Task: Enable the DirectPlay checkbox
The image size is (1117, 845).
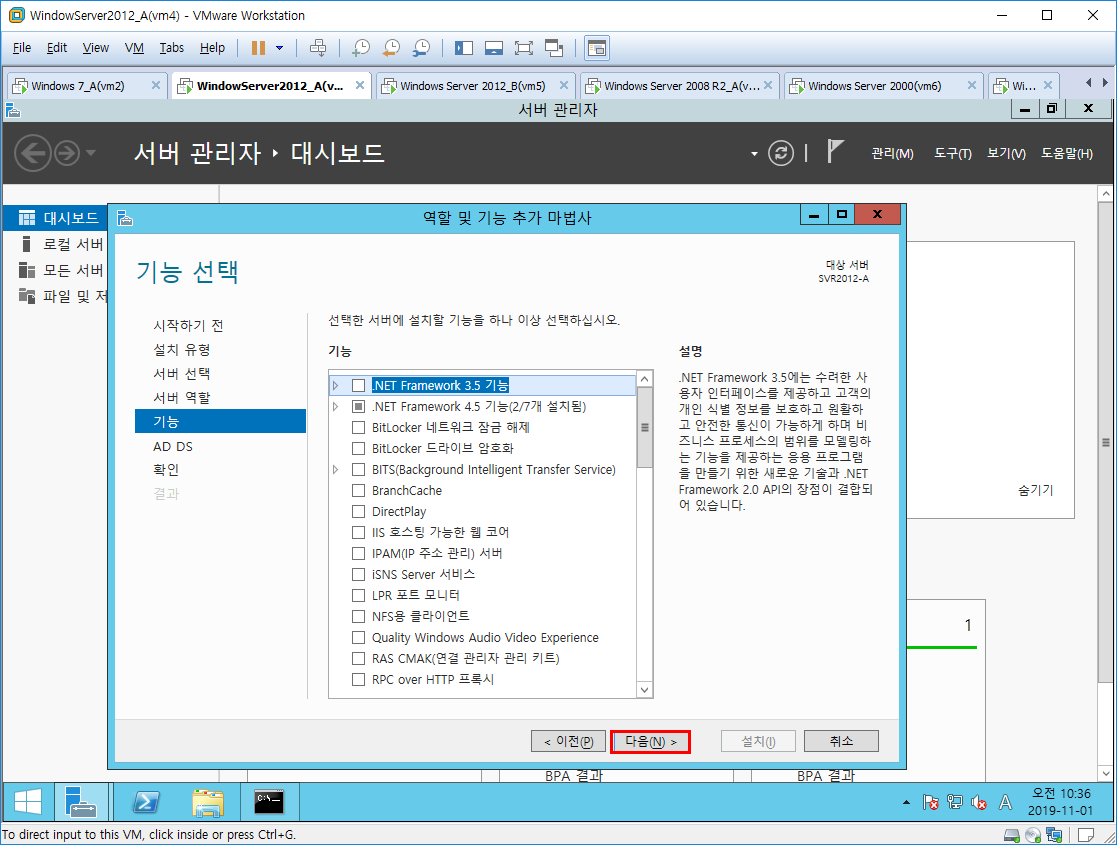Action: [358, 512]
